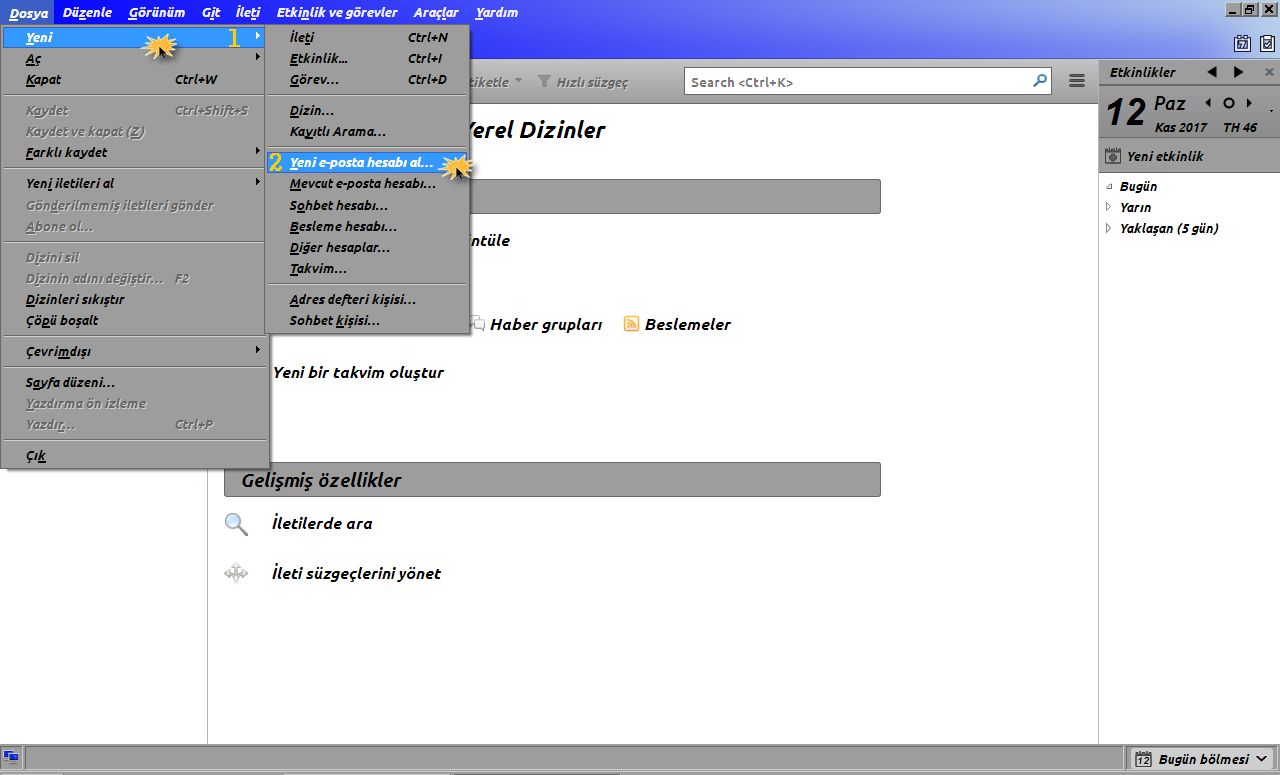The height and width of the screenshot is (775, 1280).
Task: Select Sohbet hesabı from submenu
Action: click(367, 205)
